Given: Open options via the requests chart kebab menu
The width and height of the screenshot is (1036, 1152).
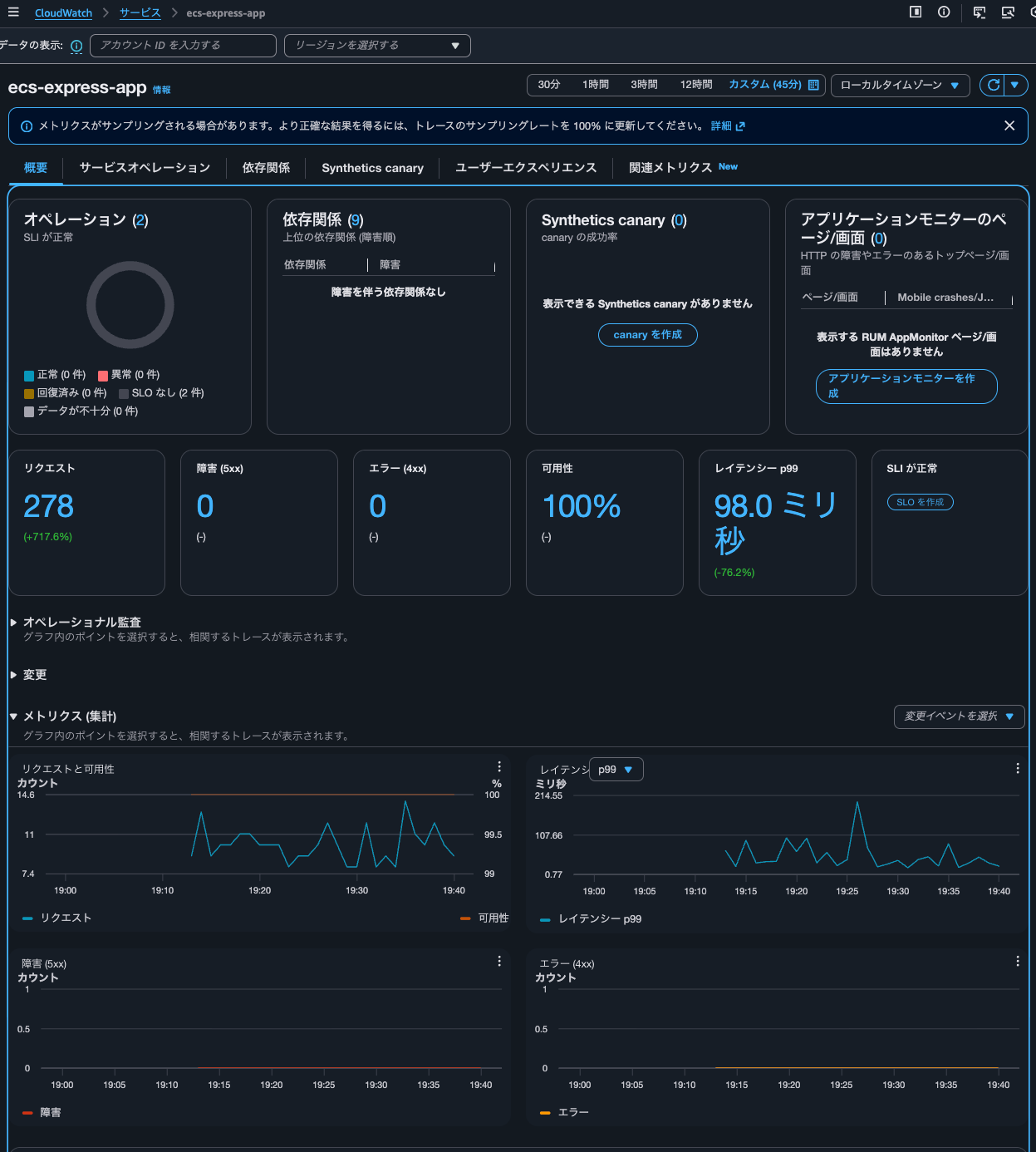Looking at the screenshot, I should (499, 766).
